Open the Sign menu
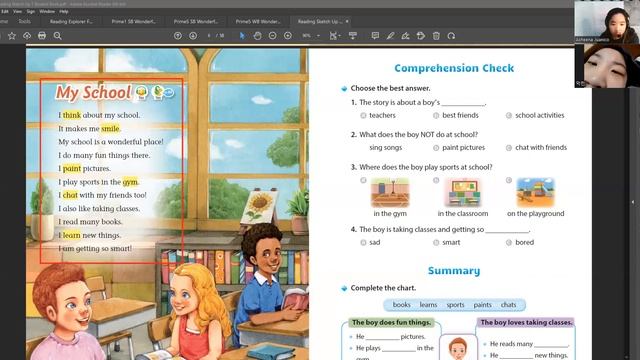Screen dimensions: 640x360 click(31, 11)
